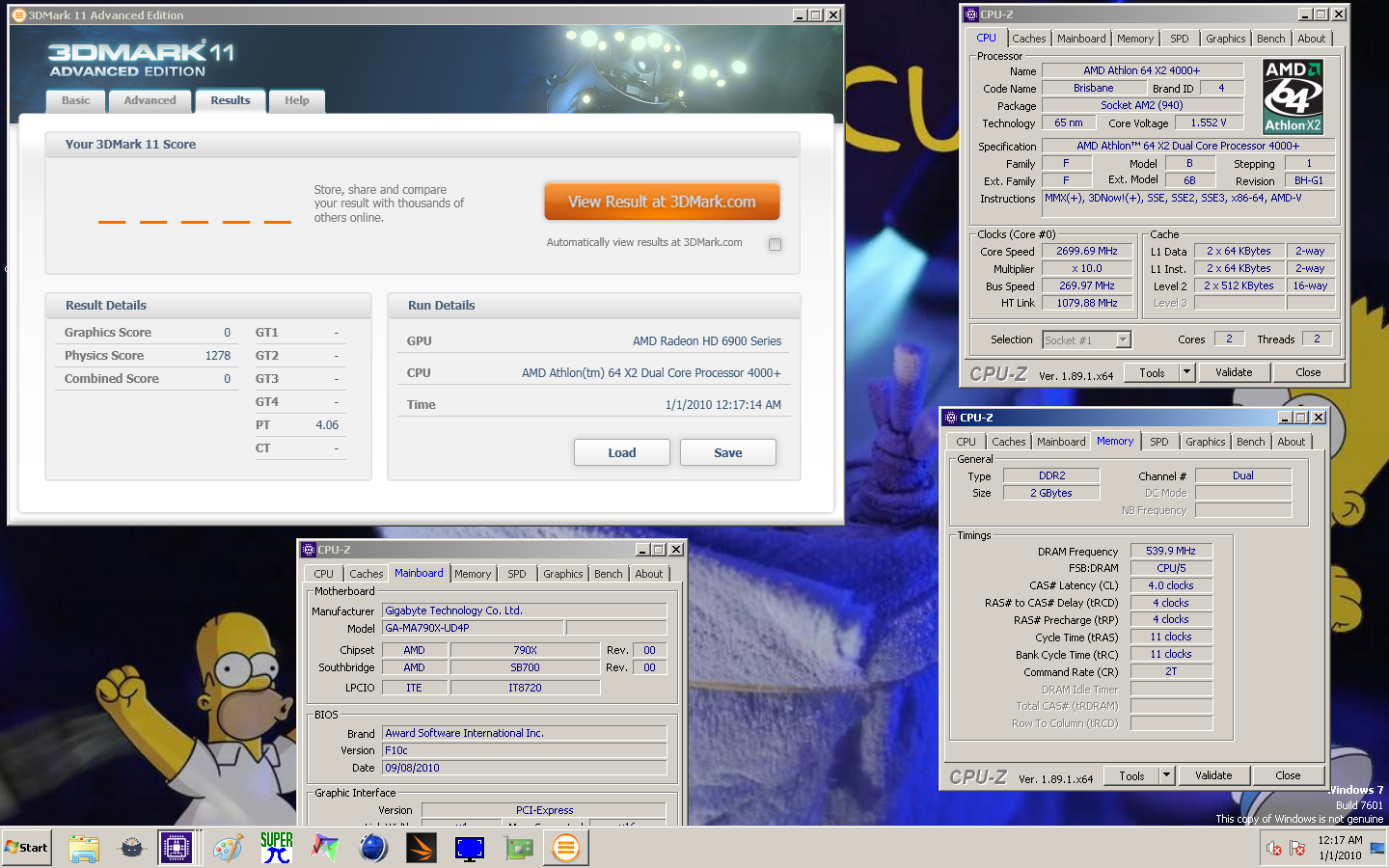Screen dimensions: 1389x868
Task: Click the blue monitor capture taskbar icon
Action: coord(470,848)
